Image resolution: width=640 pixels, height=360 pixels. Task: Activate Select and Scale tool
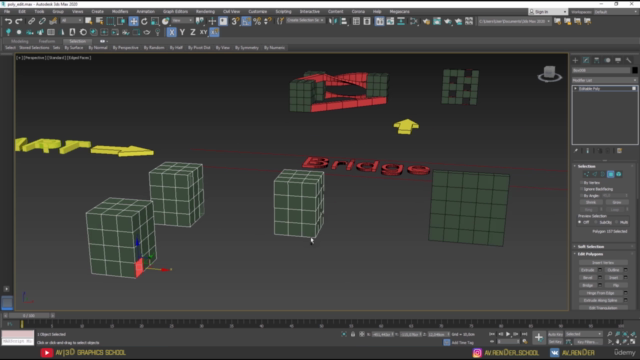(155, 21)
